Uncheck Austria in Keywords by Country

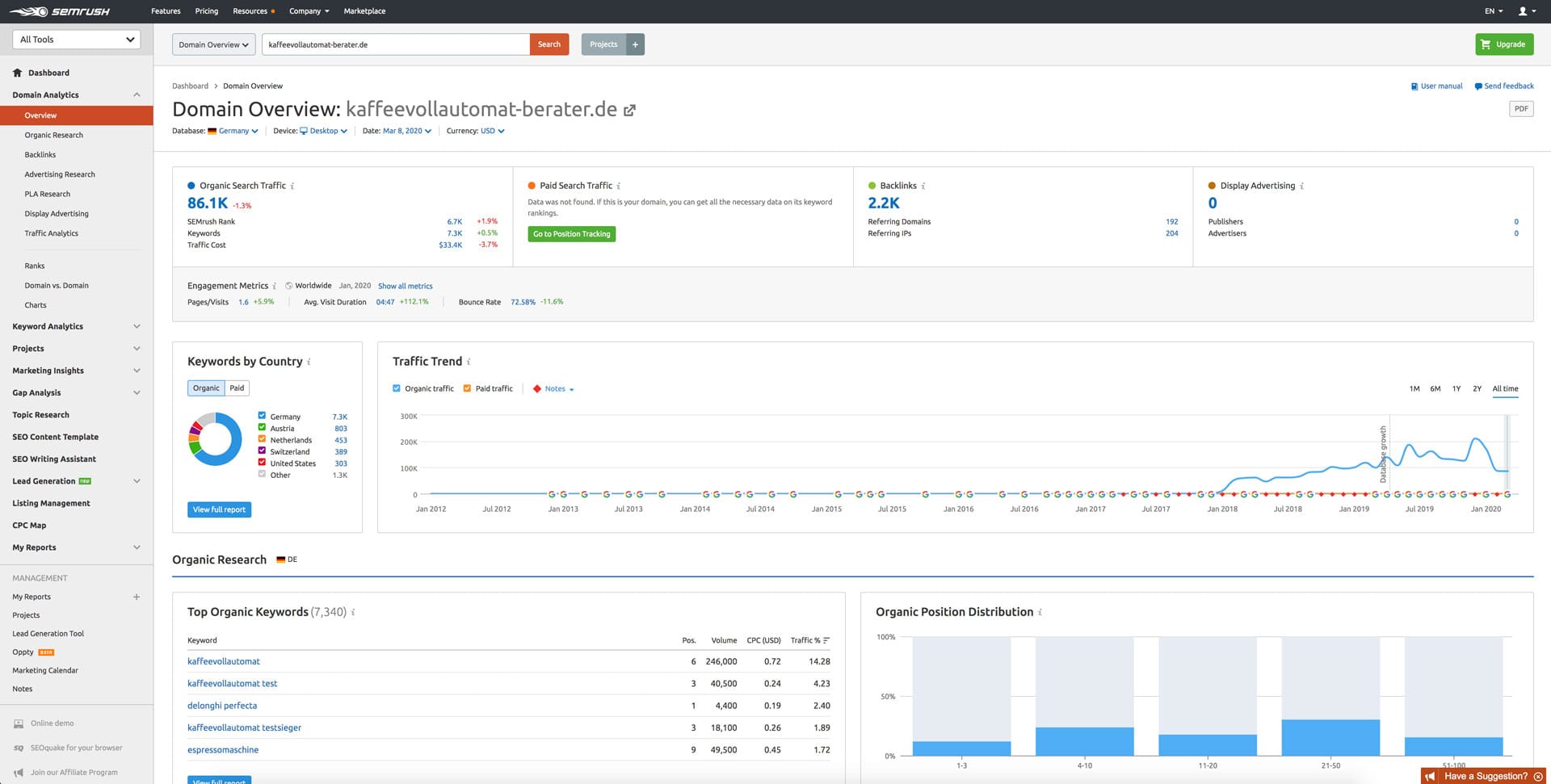262,427
